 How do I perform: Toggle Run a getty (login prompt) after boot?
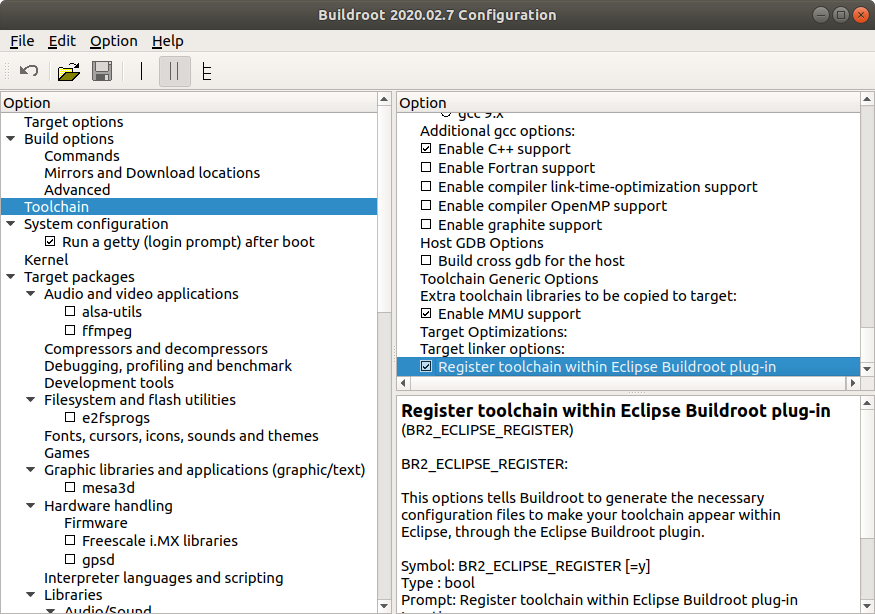pyautogui.click(x=50, y=242)
